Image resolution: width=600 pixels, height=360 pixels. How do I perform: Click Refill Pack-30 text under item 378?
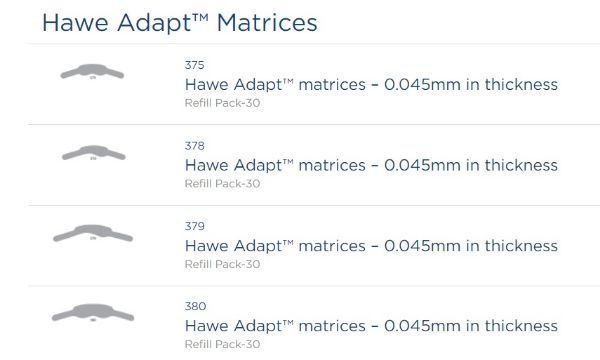(x=222, y=184)
